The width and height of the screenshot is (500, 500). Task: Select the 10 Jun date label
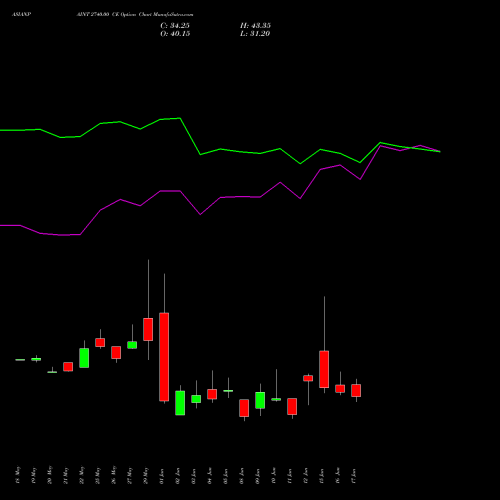tap(274, 476)
